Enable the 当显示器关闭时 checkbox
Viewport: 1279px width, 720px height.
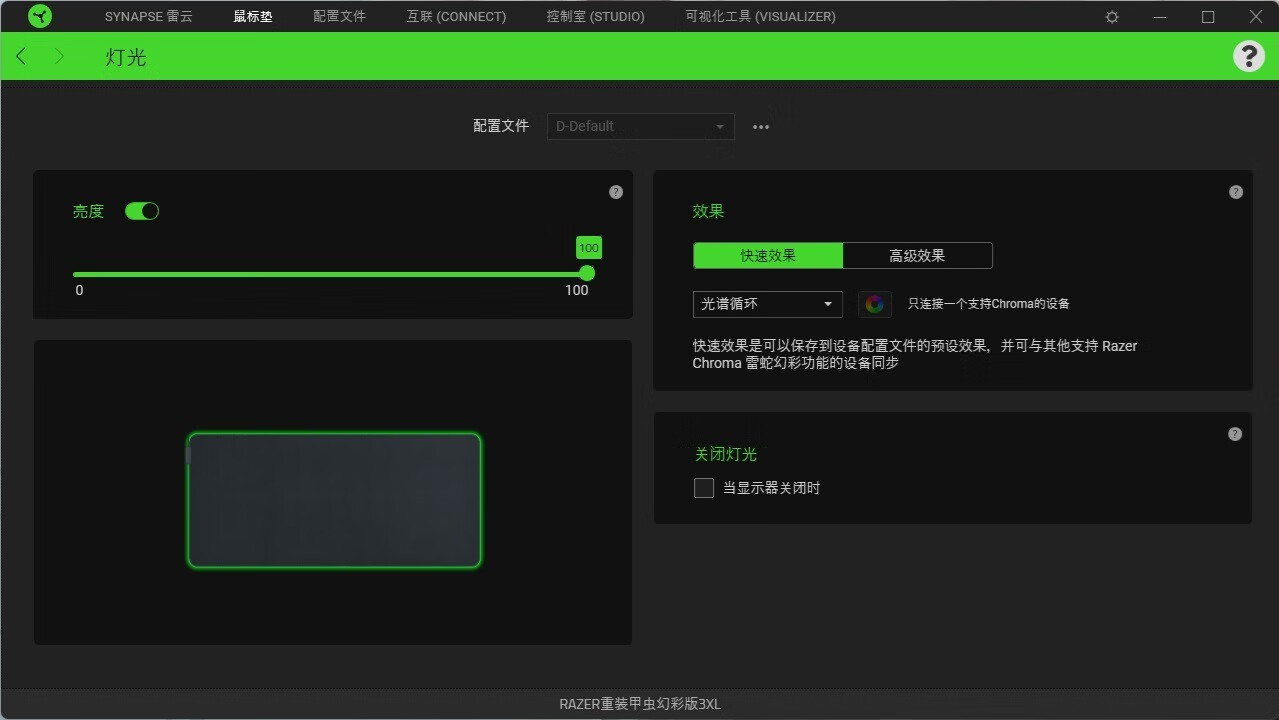point(703,487)
